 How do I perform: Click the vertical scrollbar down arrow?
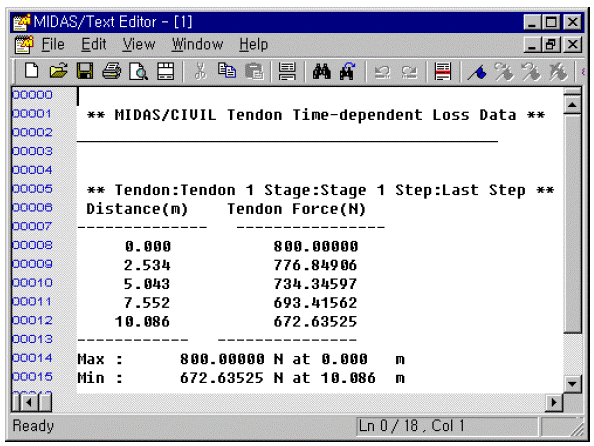pos(572,384)
